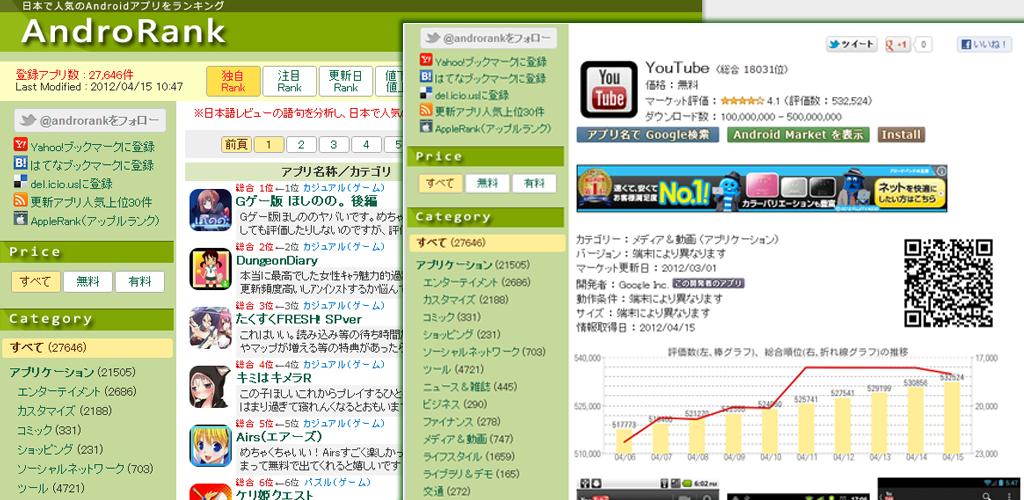Open 更新アプリ人気上位30件 link in detail window
The image size is (1024, 500).
(490, 111)
